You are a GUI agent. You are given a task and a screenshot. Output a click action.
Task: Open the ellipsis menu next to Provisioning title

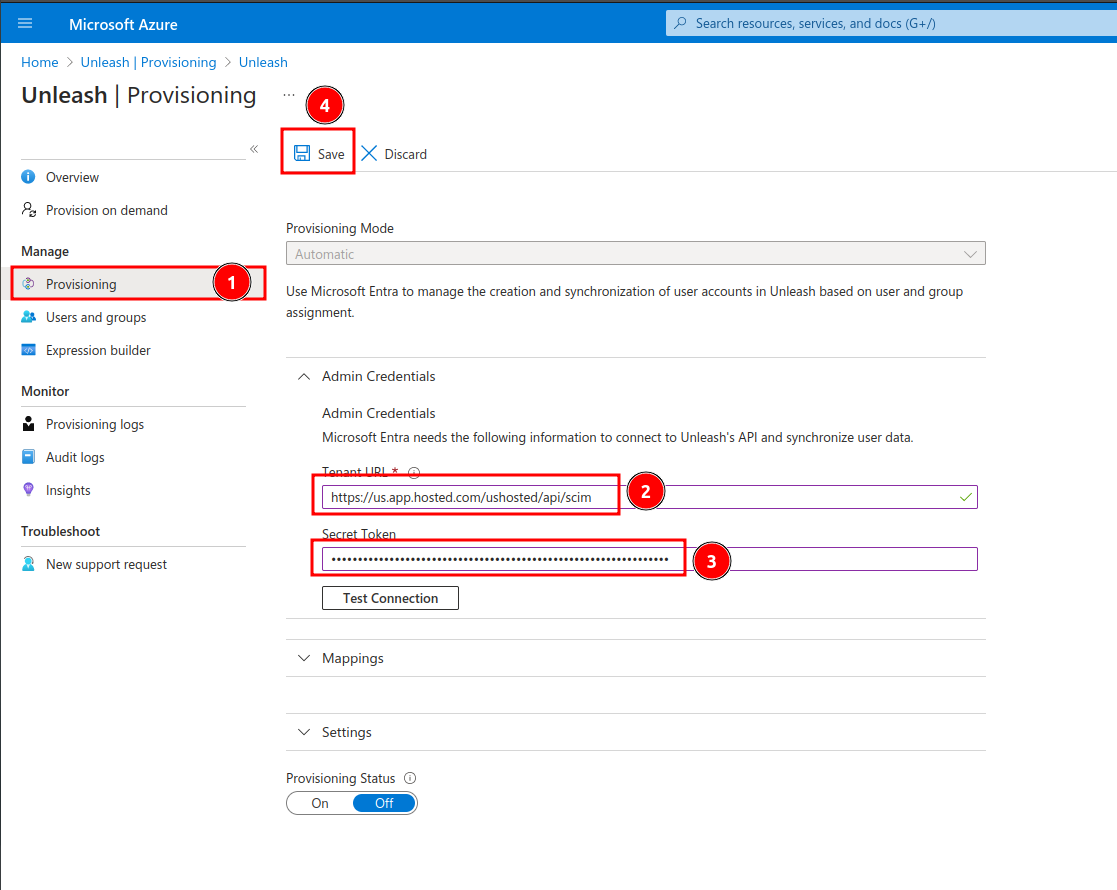click(x=289, y=92)
